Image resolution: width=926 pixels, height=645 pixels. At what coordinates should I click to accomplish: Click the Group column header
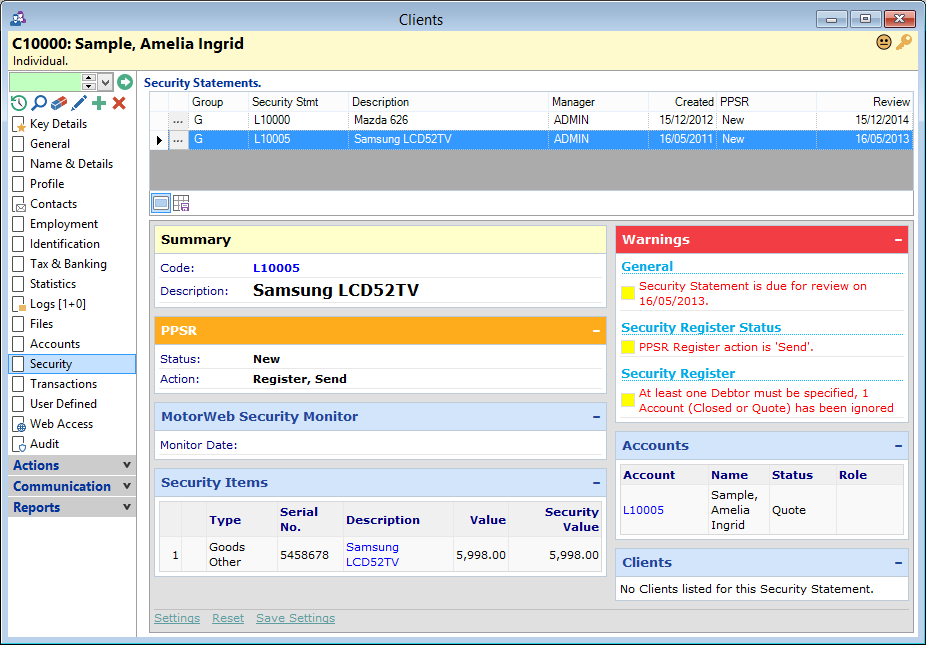[x=219, y=102]
